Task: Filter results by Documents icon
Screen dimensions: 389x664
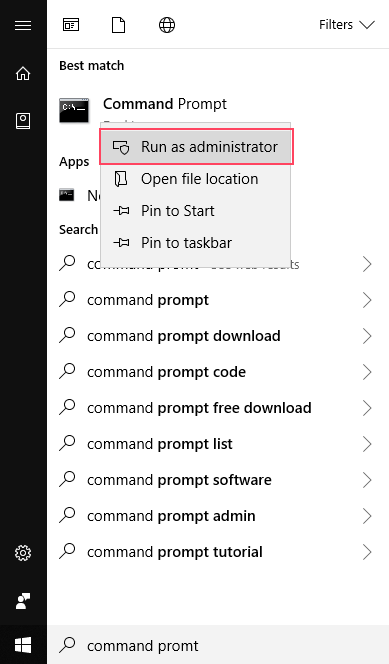Action: [118, 25]
